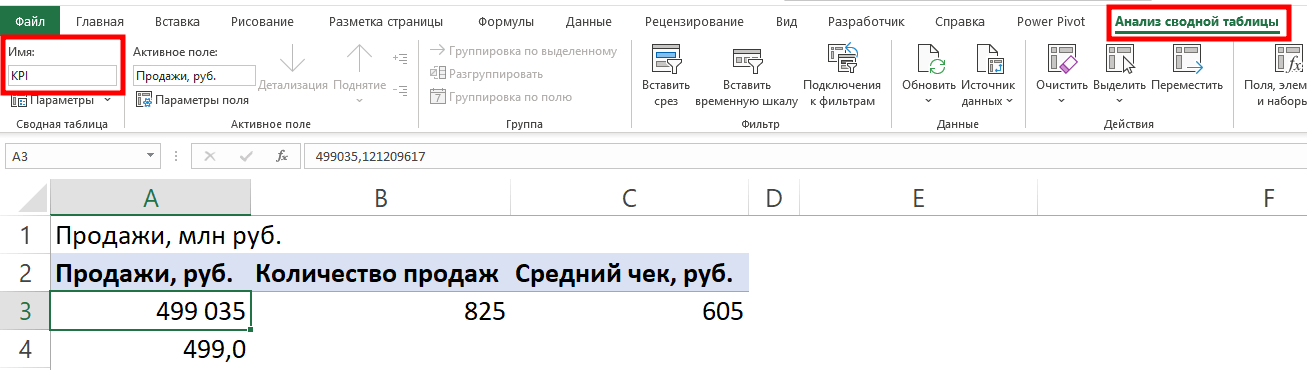Switch to the Формулы ribbon tab
The height and width of the screenshot is (370, 1307).
pyautogui.click(x=506, y=21)
